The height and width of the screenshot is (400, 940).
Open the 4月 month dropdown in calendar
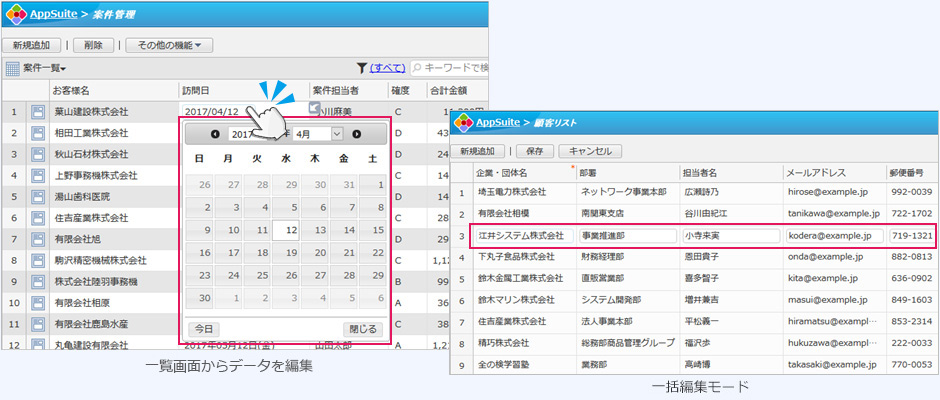click(319, 134)
